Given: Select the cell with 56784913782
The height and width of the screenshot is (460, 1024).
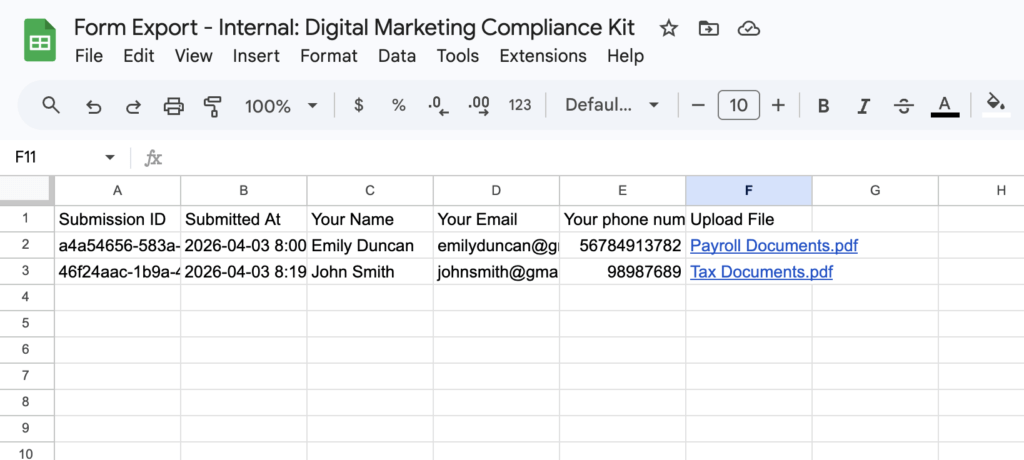Looking at the screenshot, I should point(622,246).
